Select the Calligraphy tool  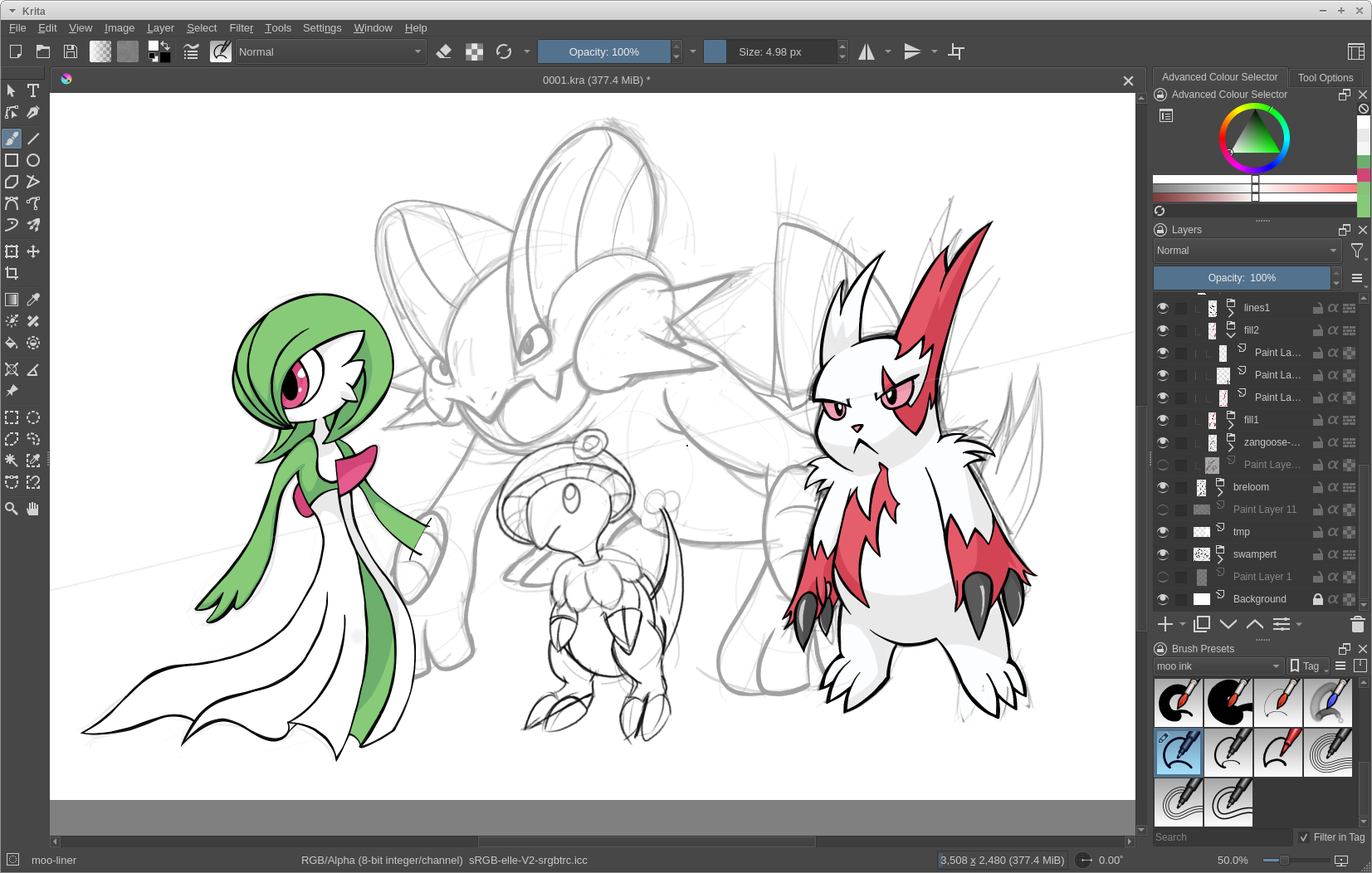(x=33, y=112)
